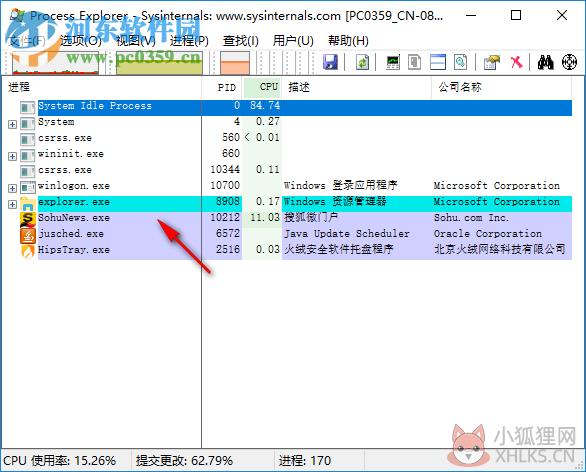Click the CPU 使用率 status bar entry
Viewport: 586px width, 472px height.
click(x=60, y=460)
